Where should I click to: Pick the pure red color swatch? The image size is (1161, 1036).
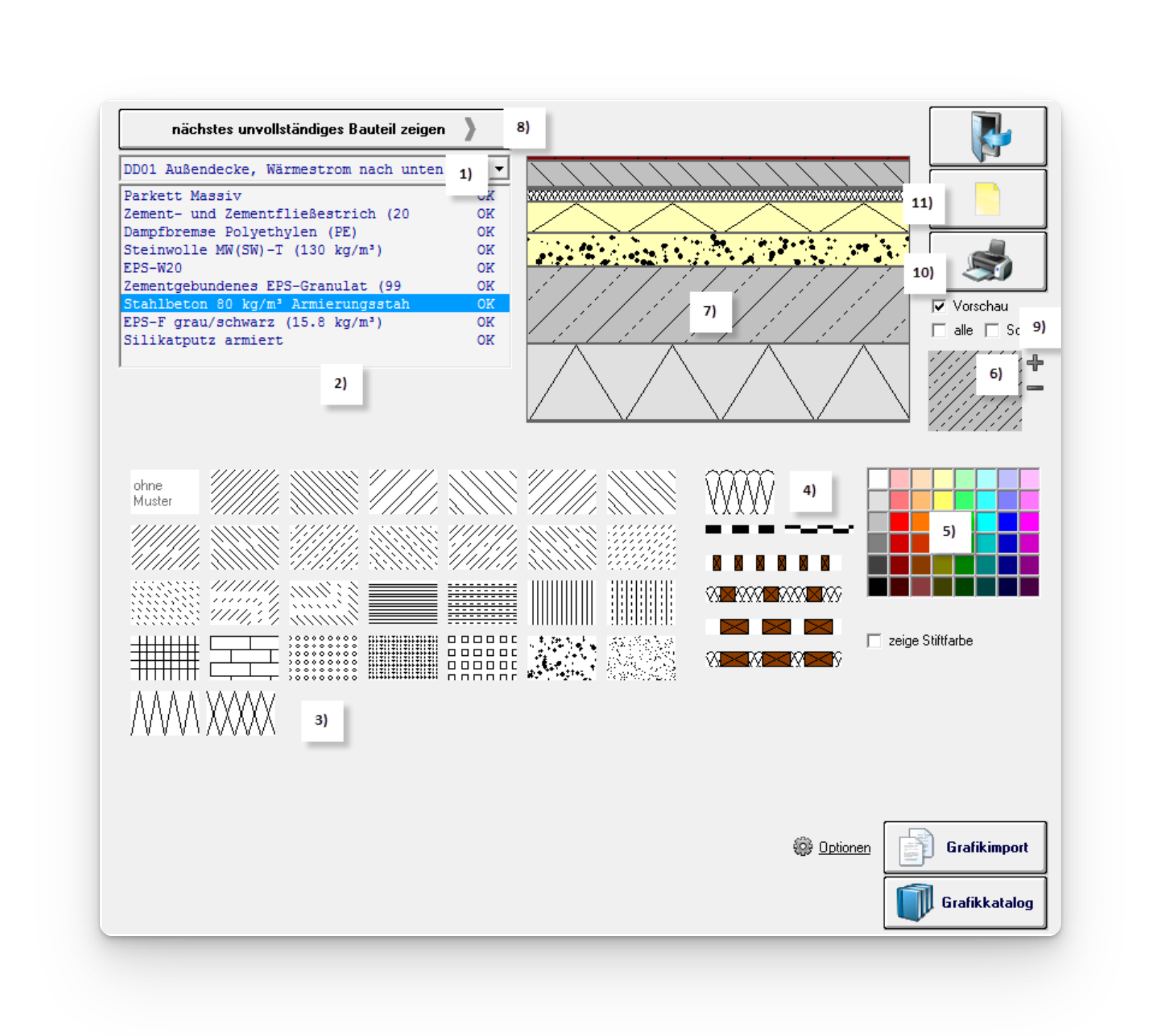pyautogui.click(x=899, y=522)
